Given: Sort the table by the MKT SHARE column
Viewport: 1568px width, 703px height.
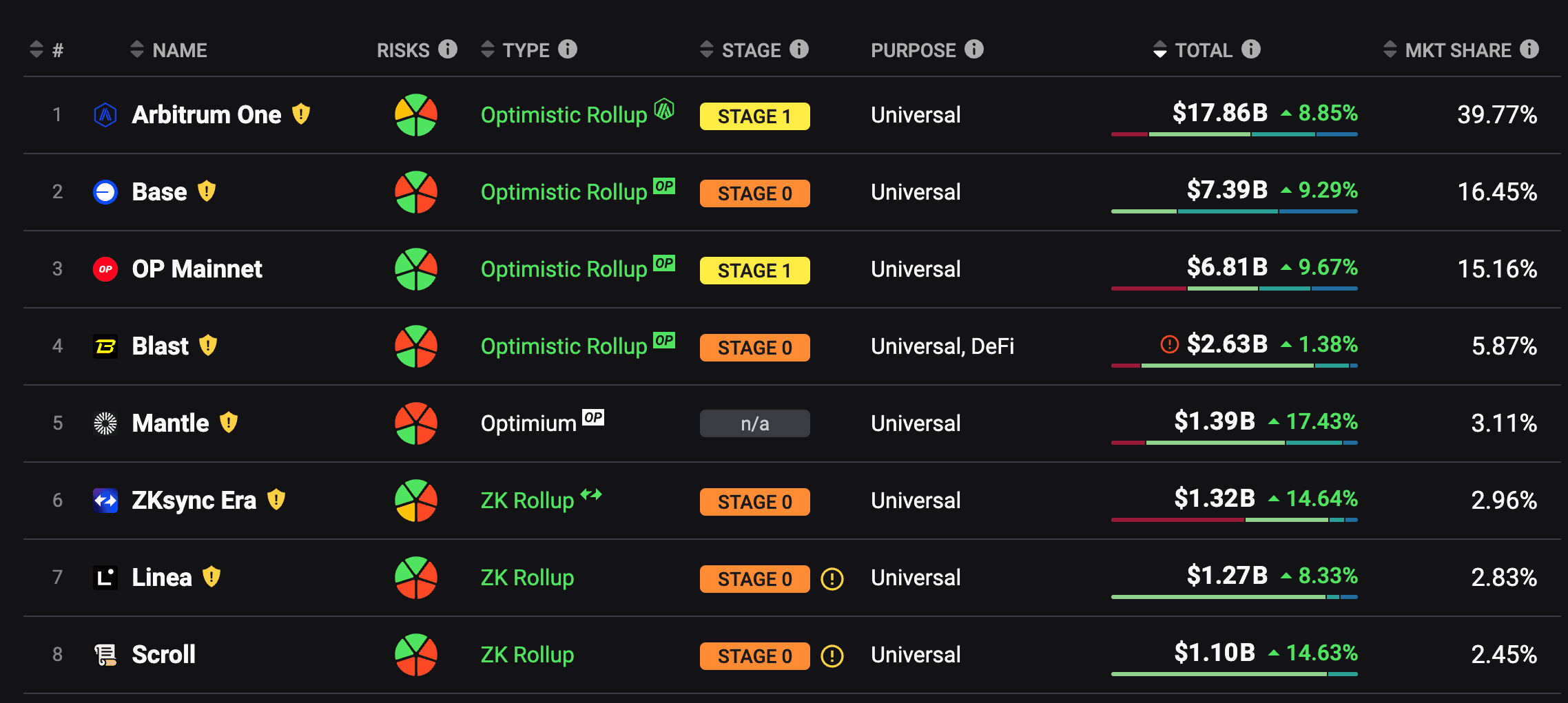Looking at the screenshot, I should [1447, 50].
